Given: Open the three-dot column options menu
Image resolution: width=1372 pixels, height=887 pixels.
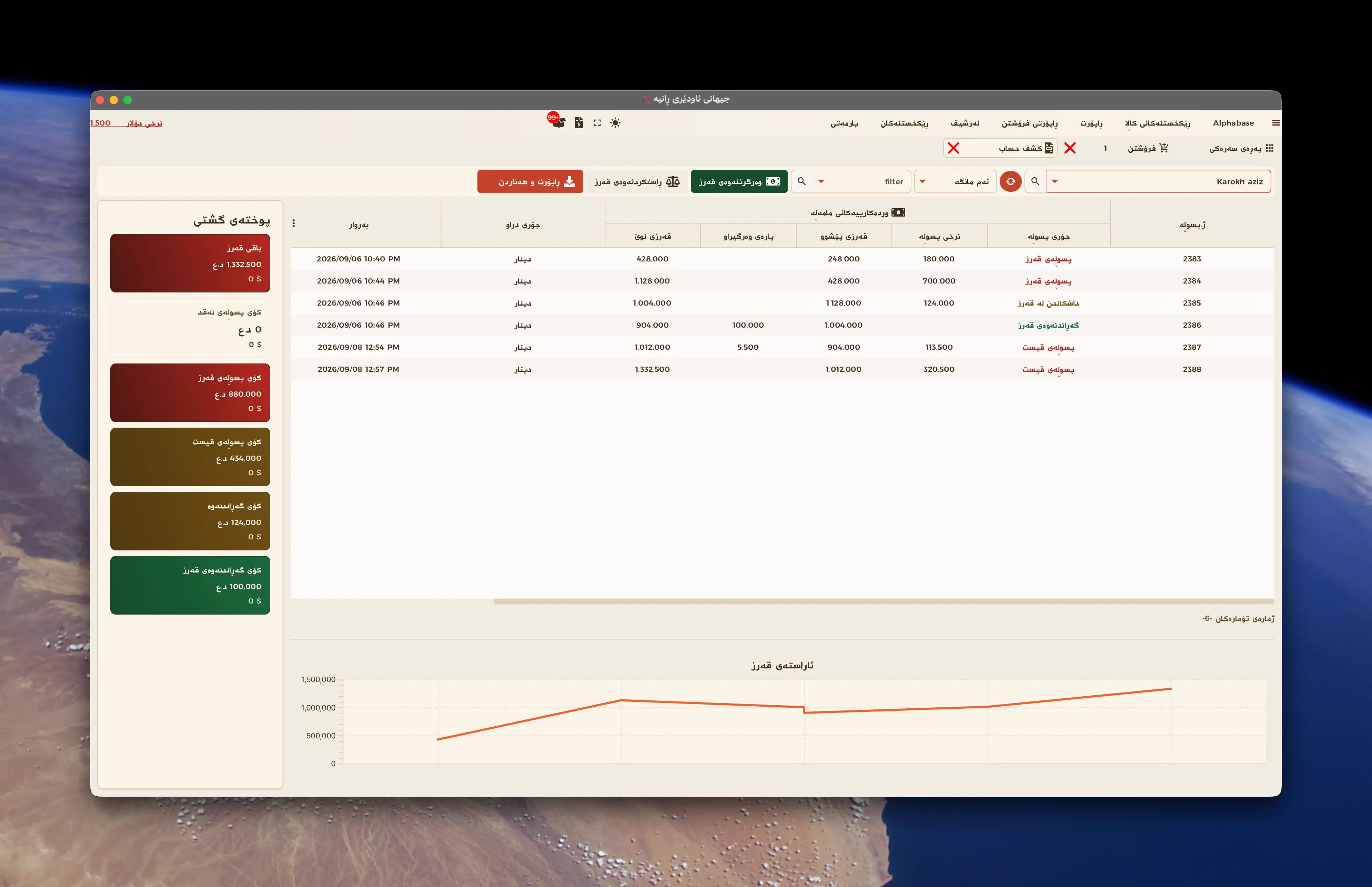Looking at the screenshot, I should coord(294,223).
